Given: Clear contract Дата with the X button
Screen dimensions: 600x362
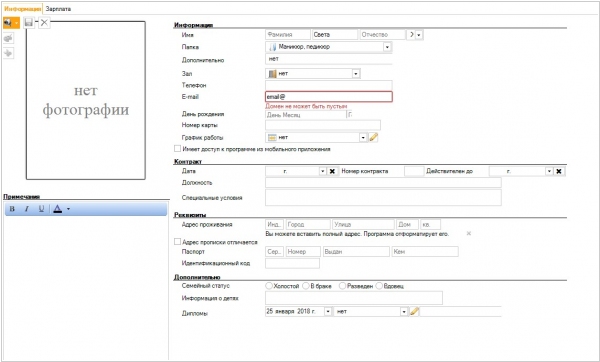Looking at the screenshot, I should pyautogui.click(x=332, y=171).
